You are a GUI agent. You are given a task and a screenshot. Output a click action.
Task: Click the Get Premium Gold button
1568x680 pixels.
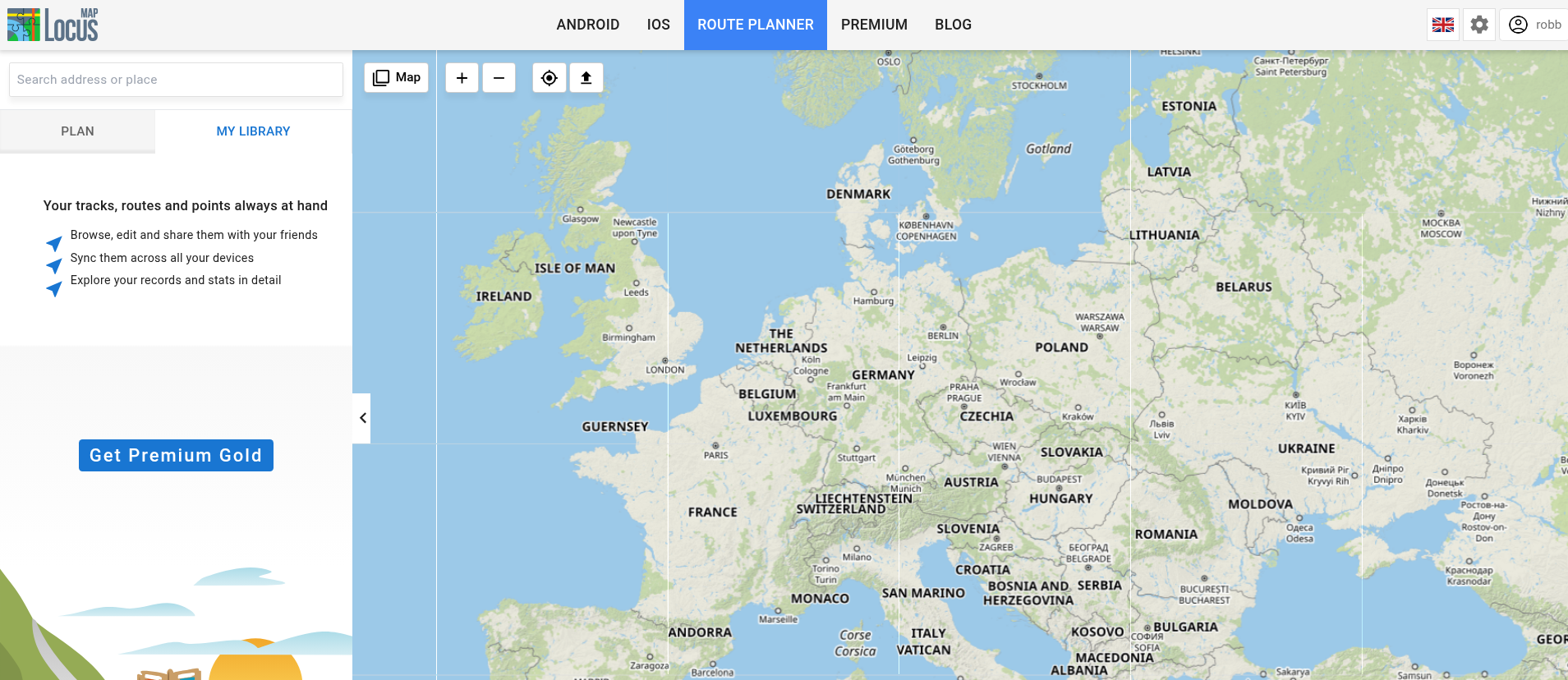[176, 455]
